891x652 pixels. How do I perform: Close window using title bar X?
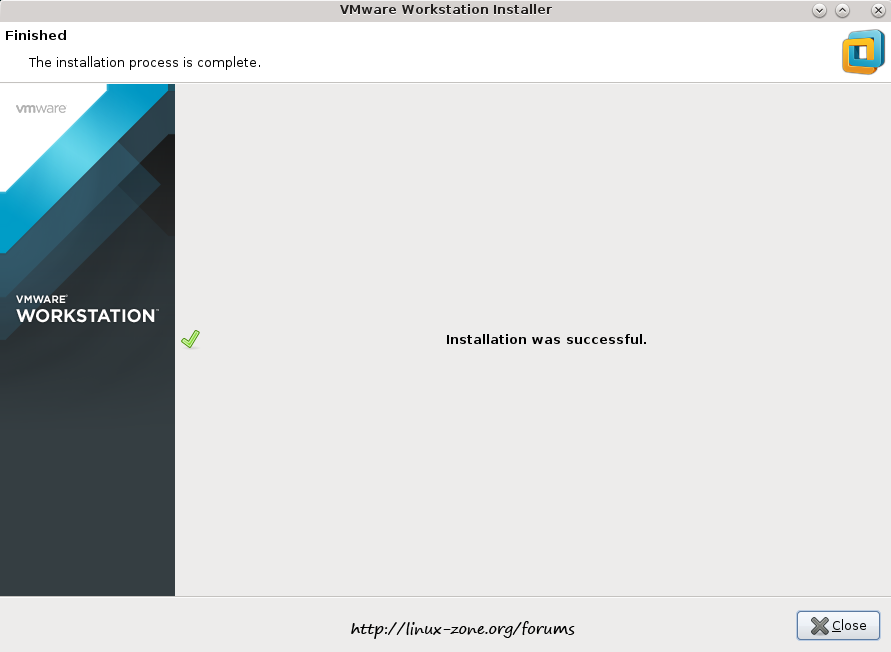(878, 10)
